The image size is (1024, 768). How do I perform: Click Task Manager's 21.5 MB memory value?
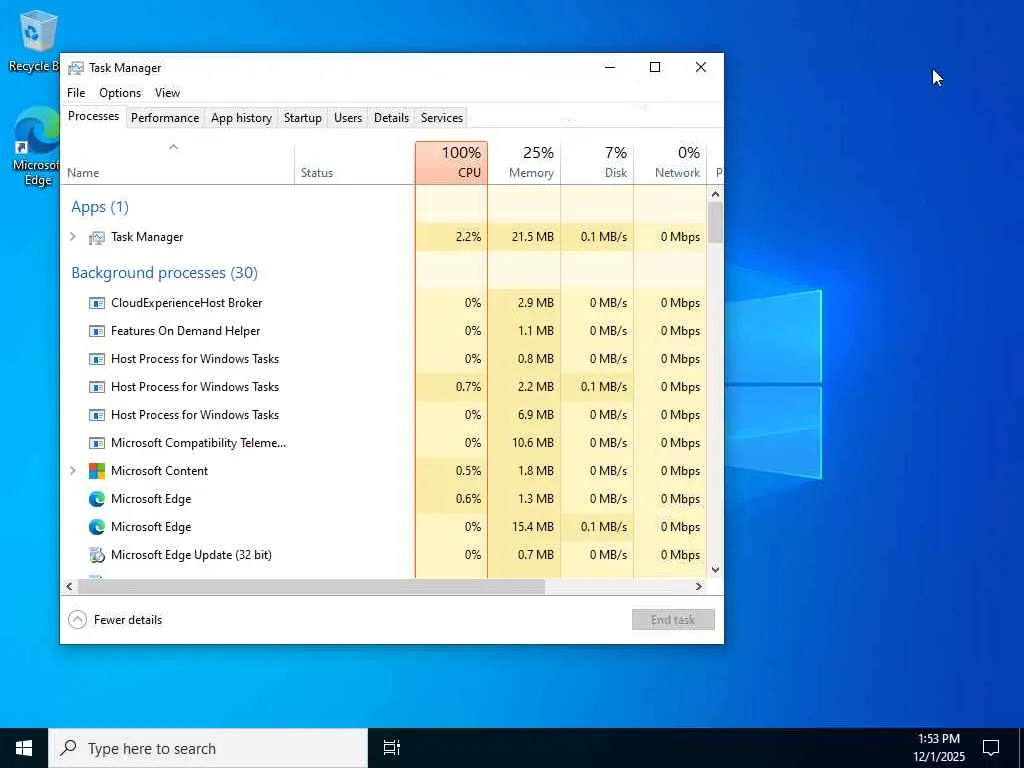(533, 237)
